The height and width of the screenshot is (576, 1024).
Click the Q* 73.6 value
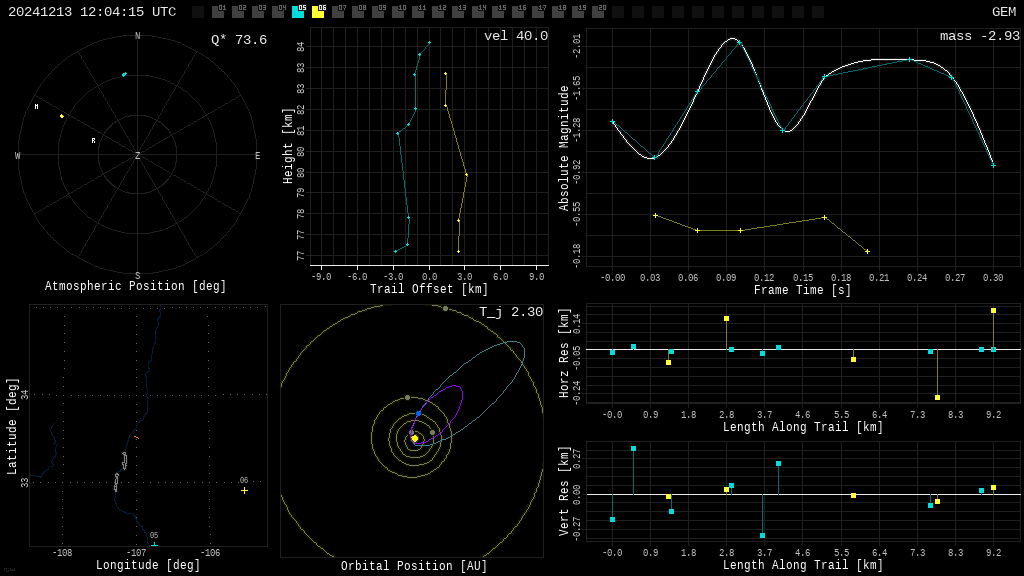[x=238, y=40]
